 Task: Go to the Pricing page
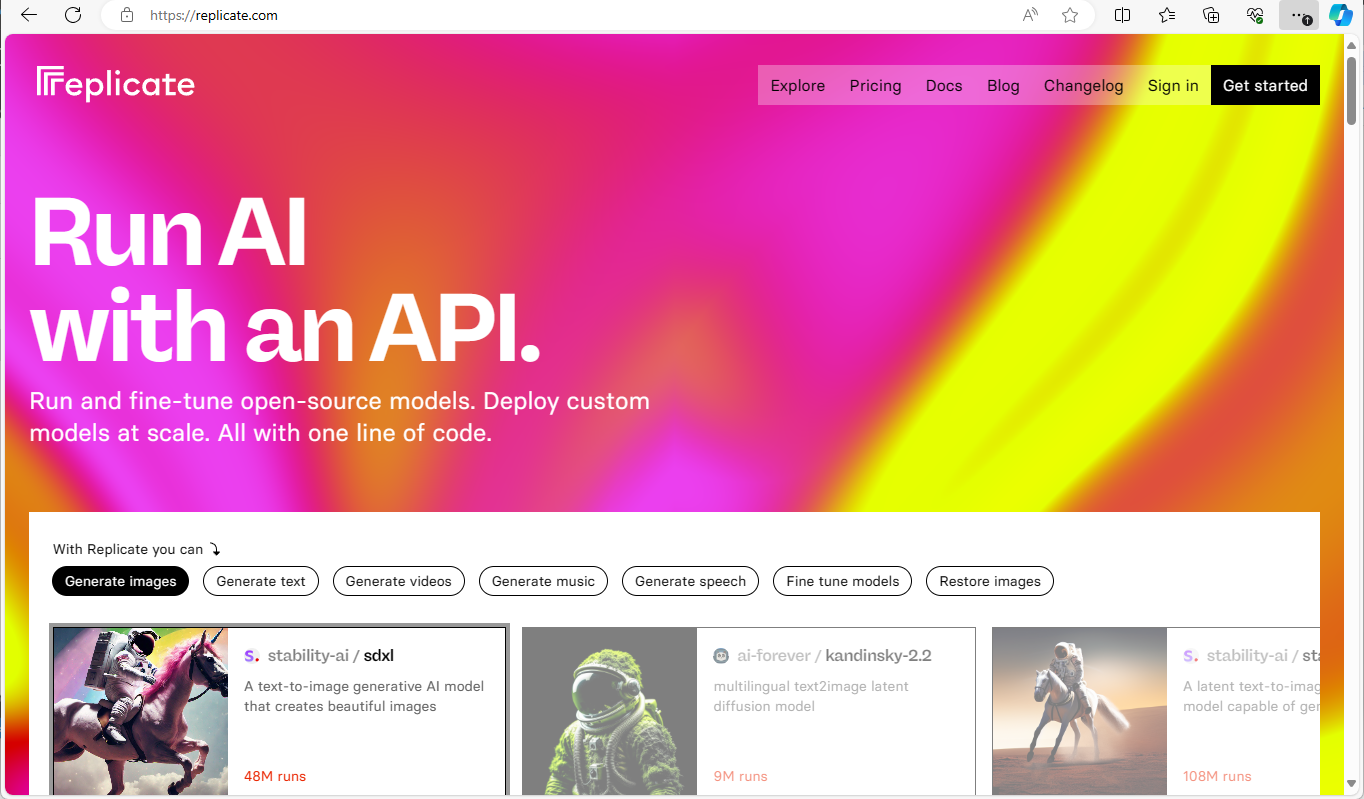pos(875,85)
